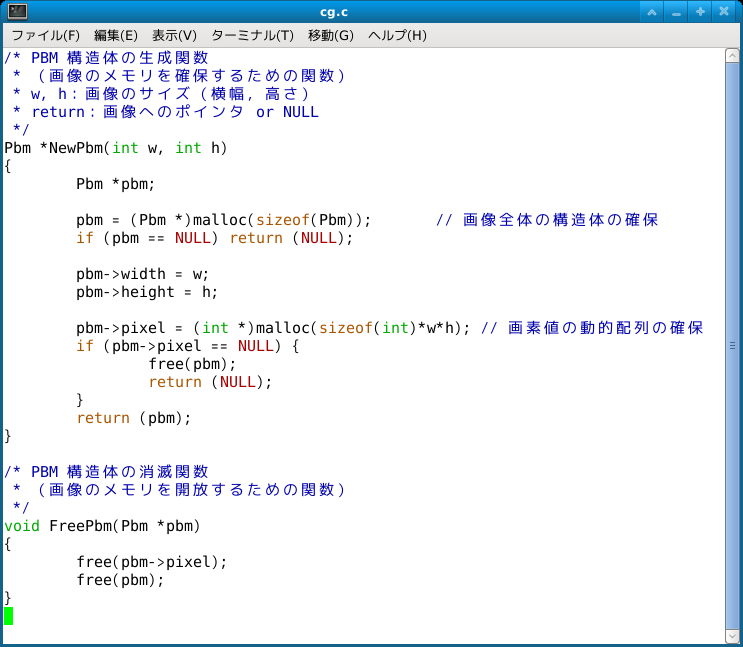743x647 pixels.
Task: Click the free(pbm->pixel); statement
Action: [152, 562]
